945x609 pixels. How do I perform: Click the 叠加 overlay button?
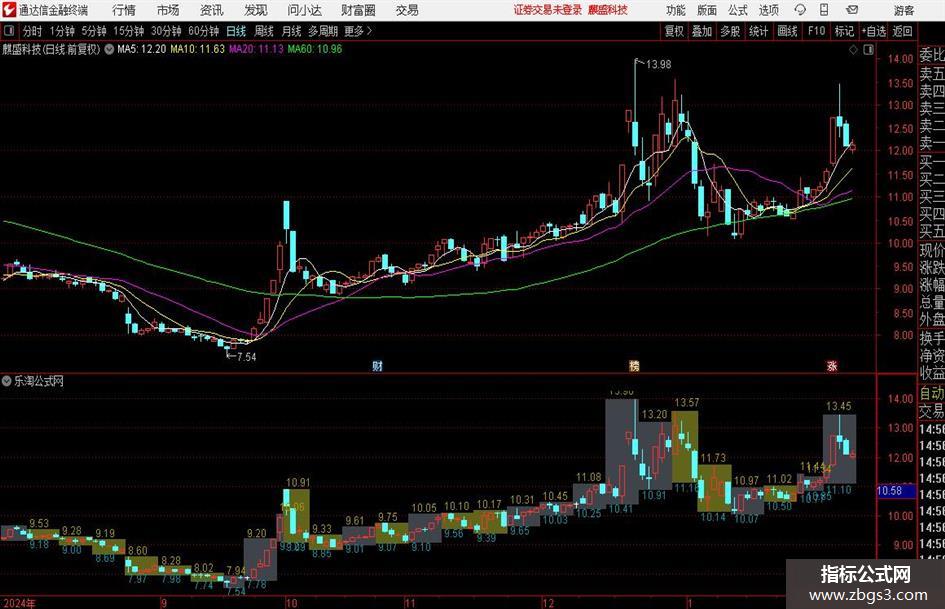click(x=702, y=31)
